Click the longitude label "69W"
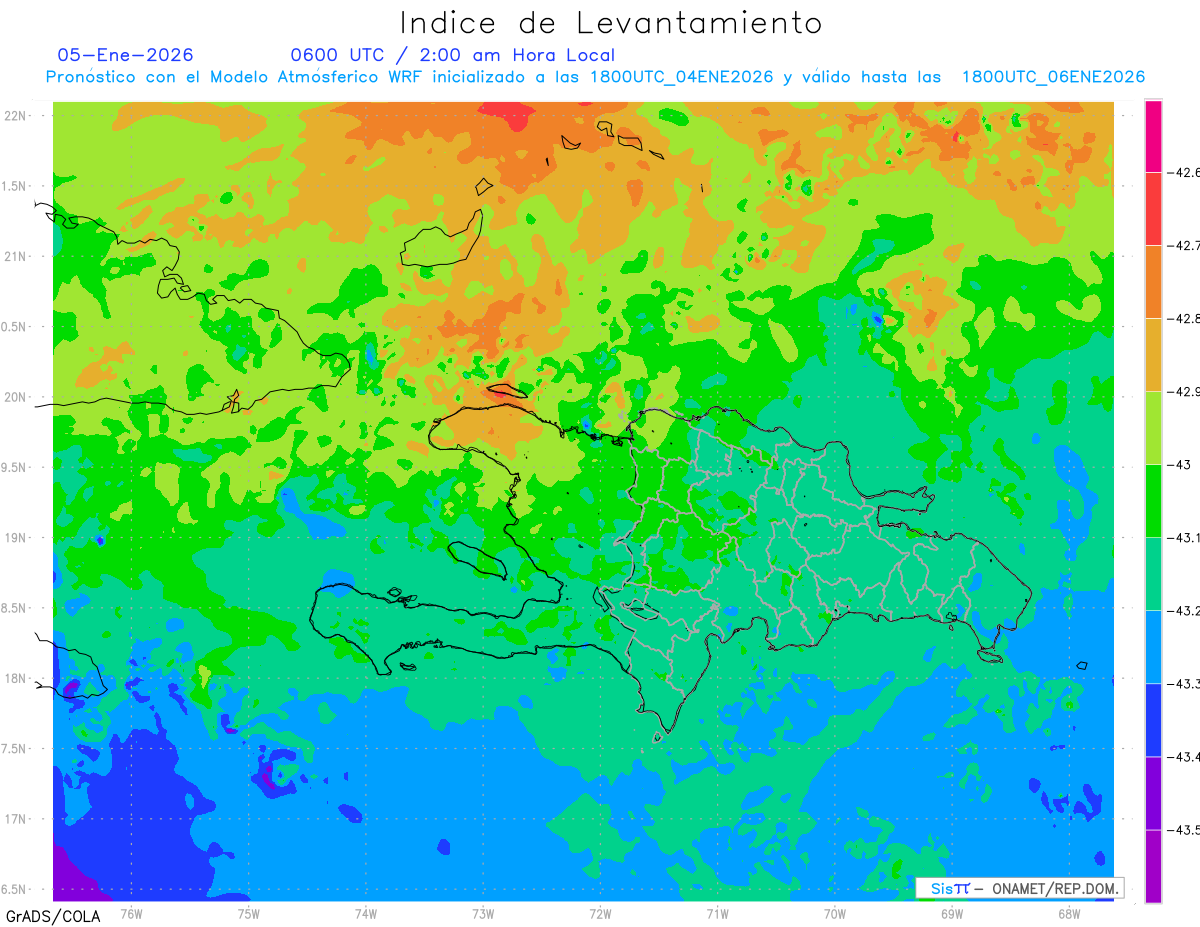Screen dimensions: 1200x927 coord(952,914)
